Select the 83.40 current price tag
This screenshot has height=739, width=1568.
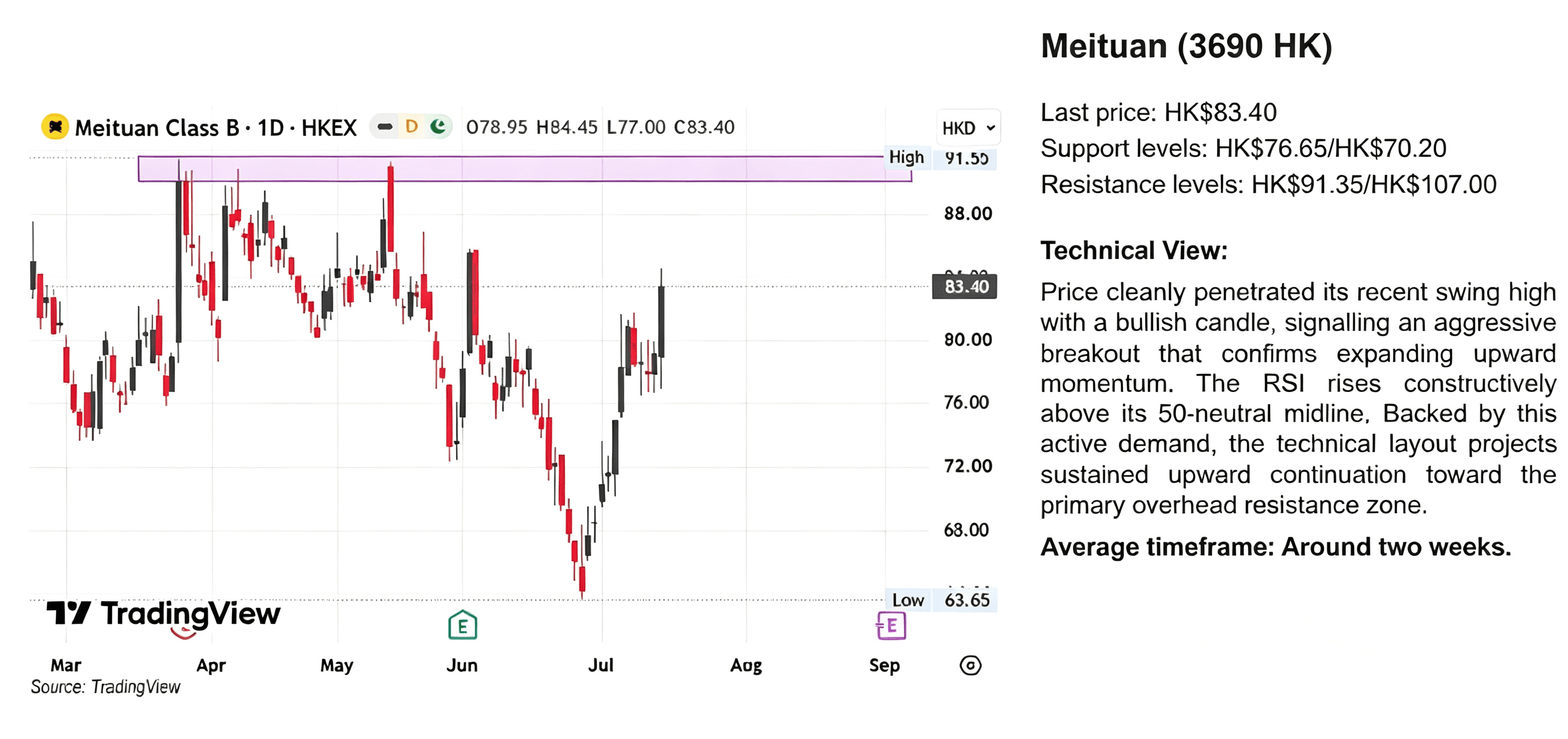click(x=965, y=286)
